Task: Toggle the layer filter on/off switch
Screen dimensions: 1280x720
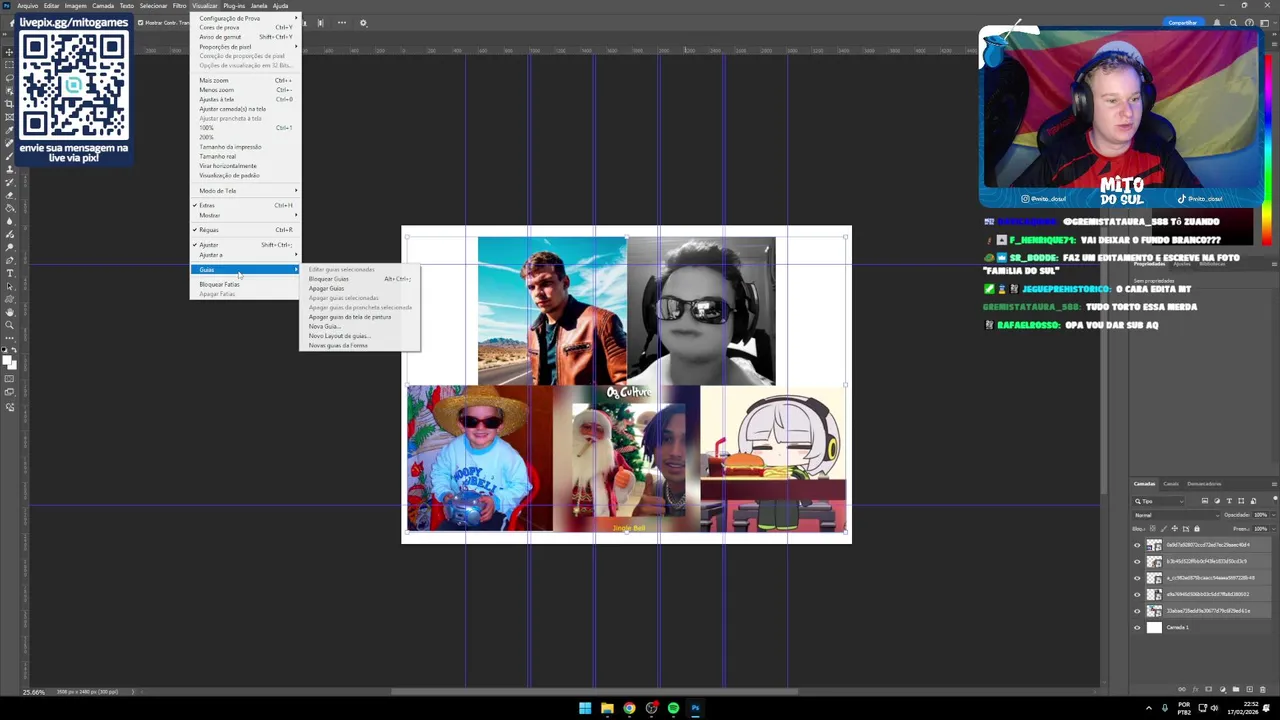Action: (x=1275, y=499)
